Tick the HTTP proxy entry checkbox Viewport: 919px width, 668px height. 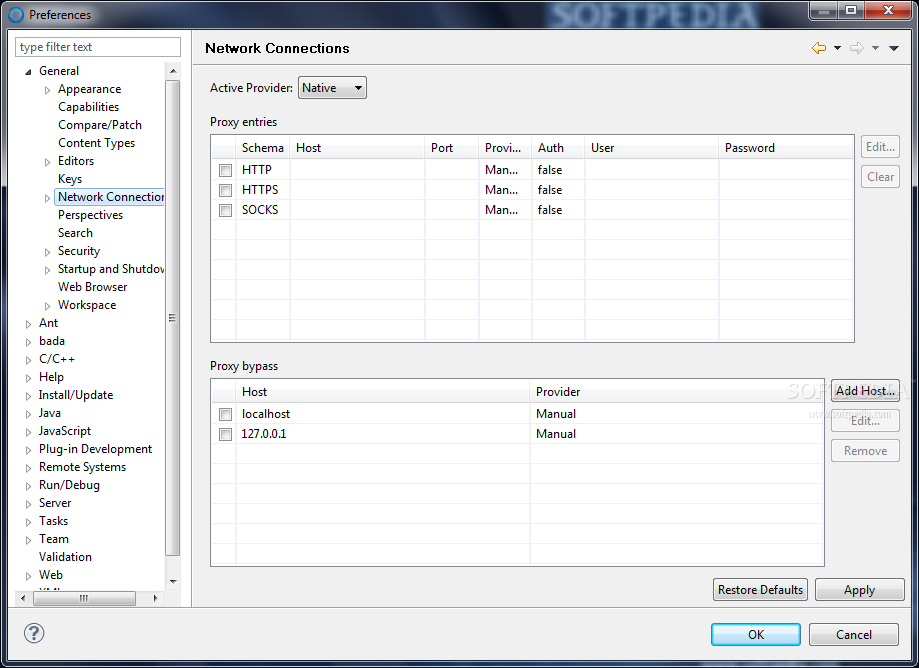(225, 171)
